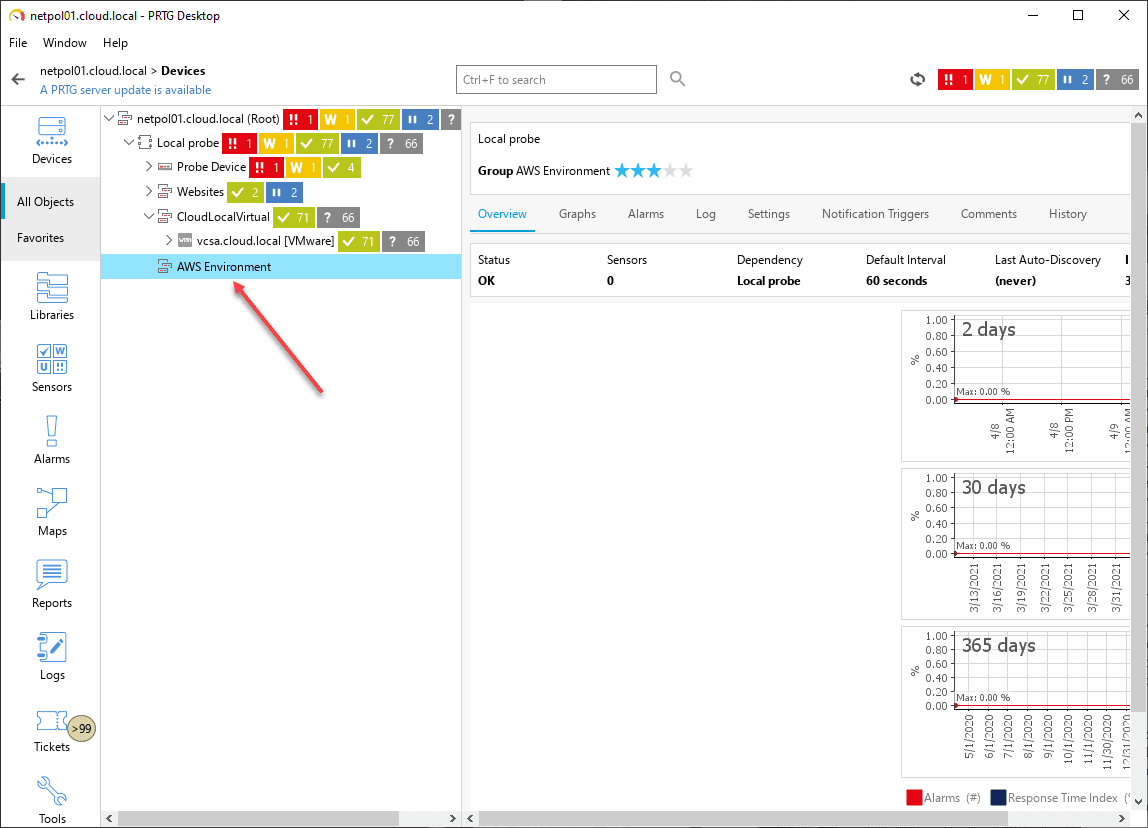Click the green 77 up sensors badge in top bar

[x=1033, y=79]
